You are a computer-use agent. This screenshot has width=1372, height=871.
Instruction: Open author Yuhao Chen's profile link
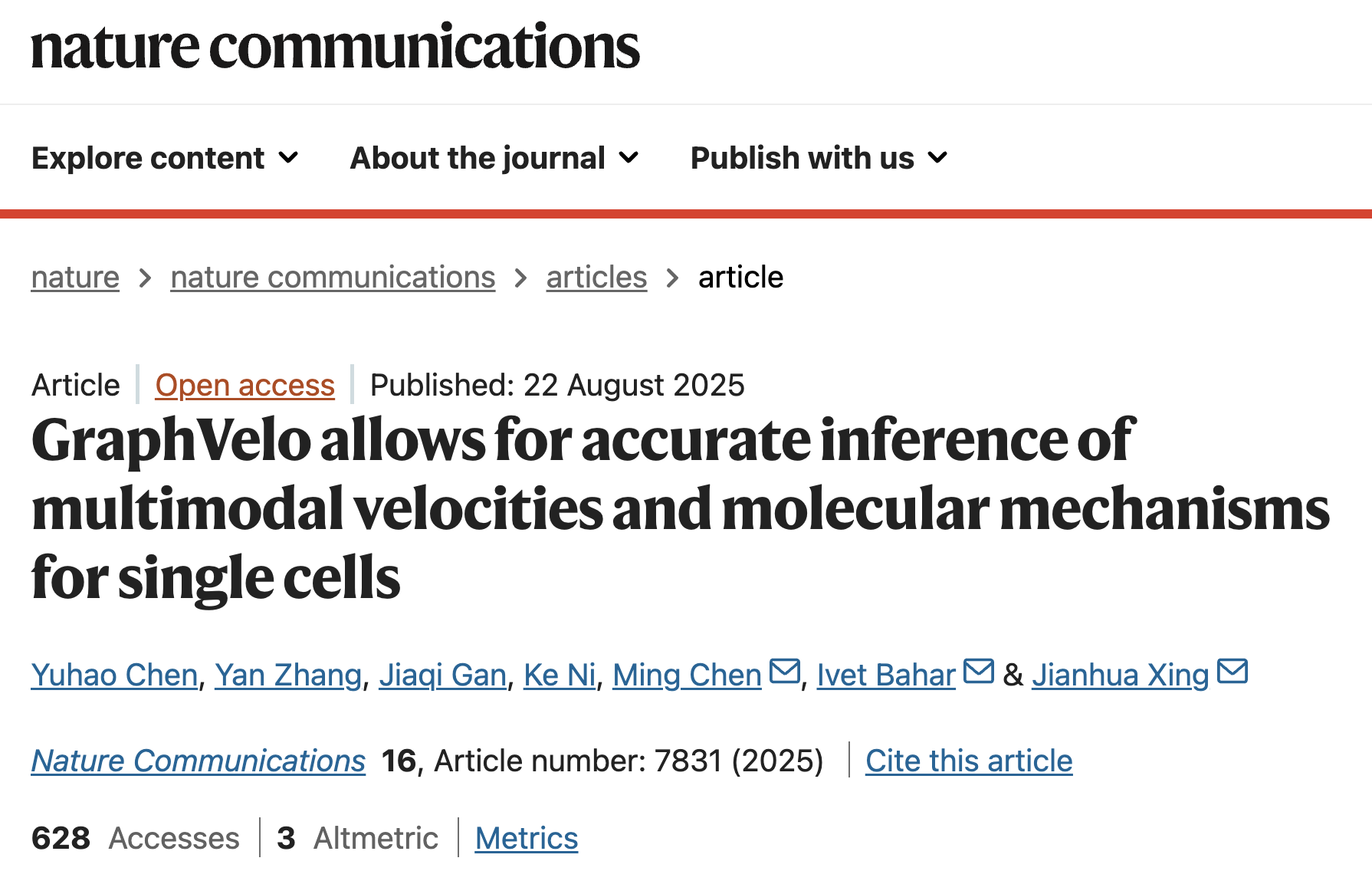(115, 675)
